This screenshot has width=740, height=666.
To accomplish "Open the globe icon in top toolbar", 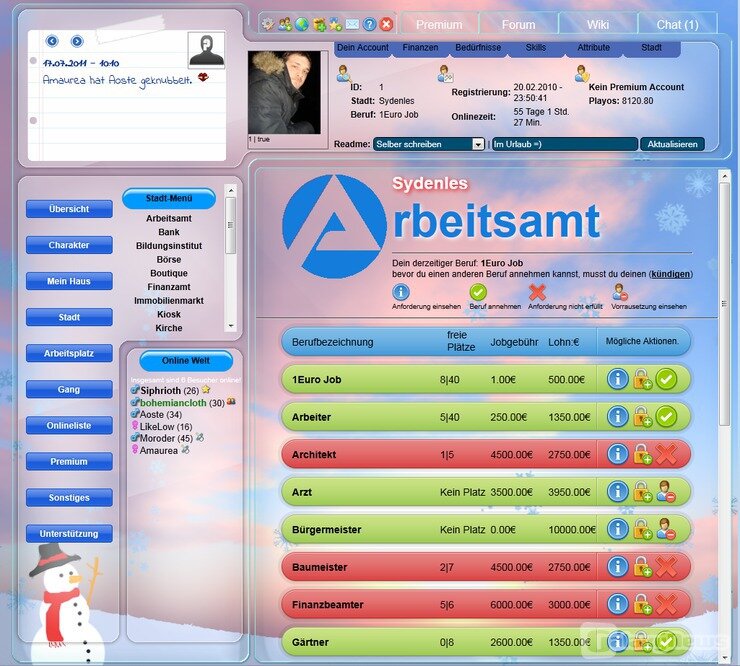I will pyautogui.click(x=302, y=24).
